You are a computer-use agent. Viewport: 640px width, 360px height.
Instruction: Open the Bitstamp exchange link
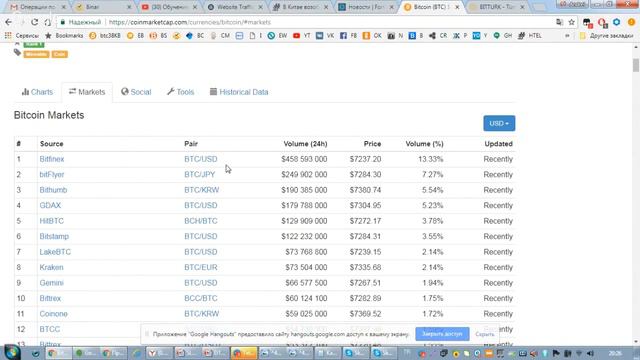pyautogui.click(x=54, y=237)
